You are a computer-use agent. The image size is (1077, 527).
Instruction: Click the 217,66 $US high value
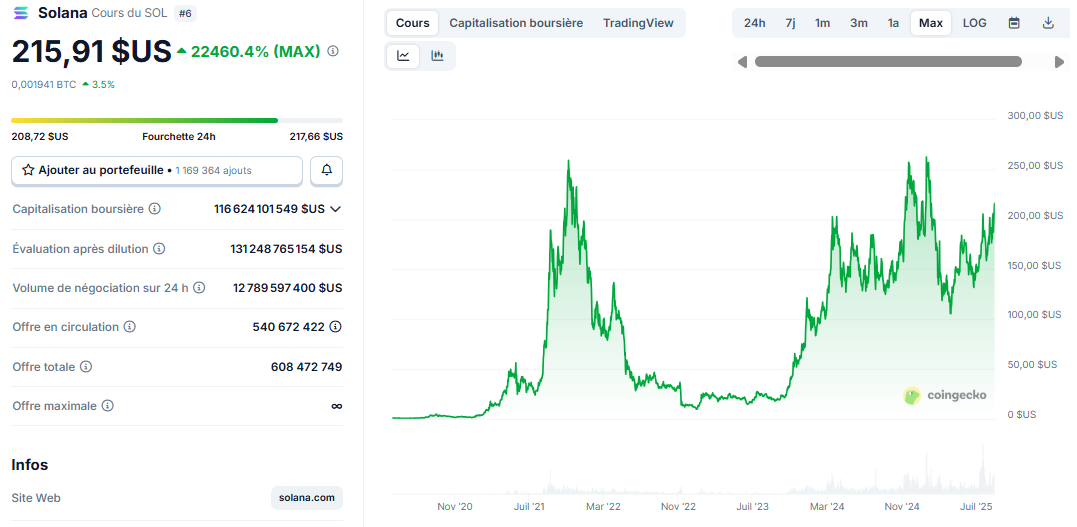click(316, 136)
